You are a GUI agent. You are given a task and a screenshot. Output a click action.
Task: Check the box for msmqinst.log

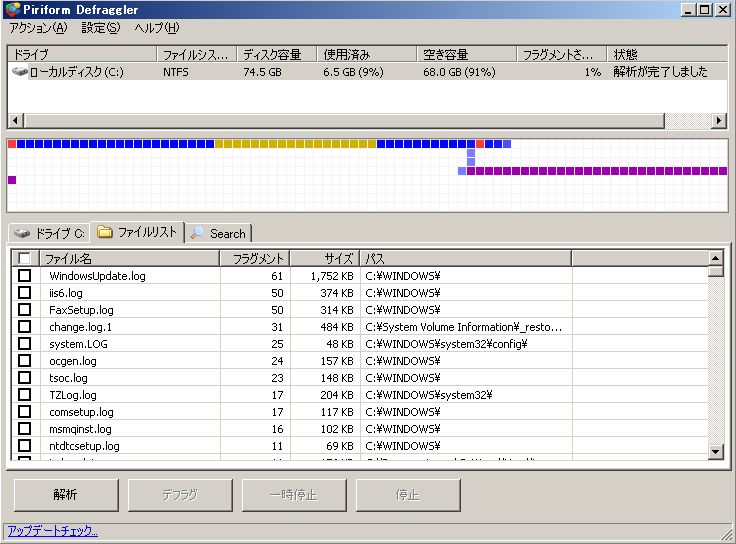pos(24,429)
